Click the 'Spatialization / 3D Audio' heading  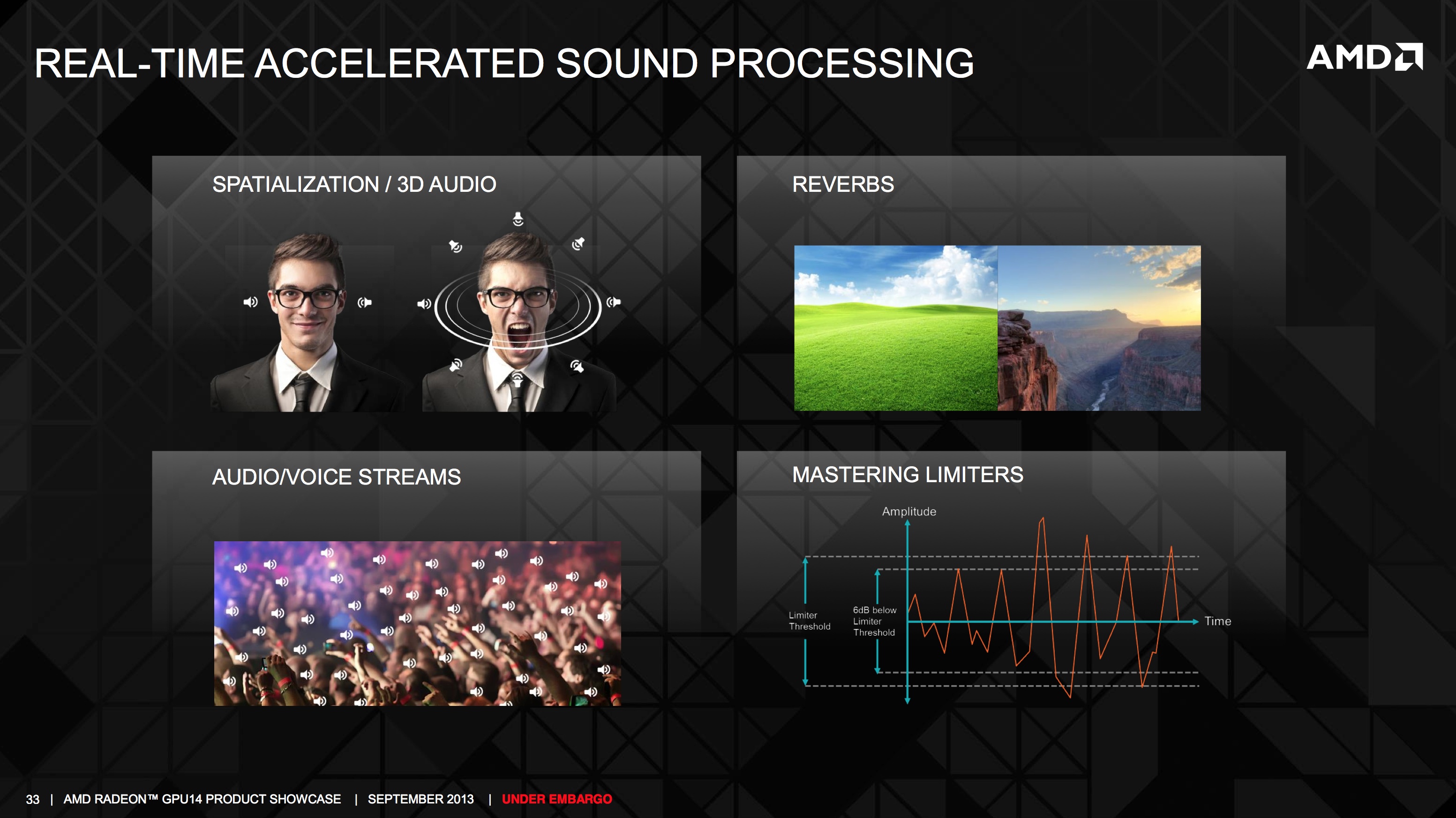pyautogui.click(x=354, y=184)
